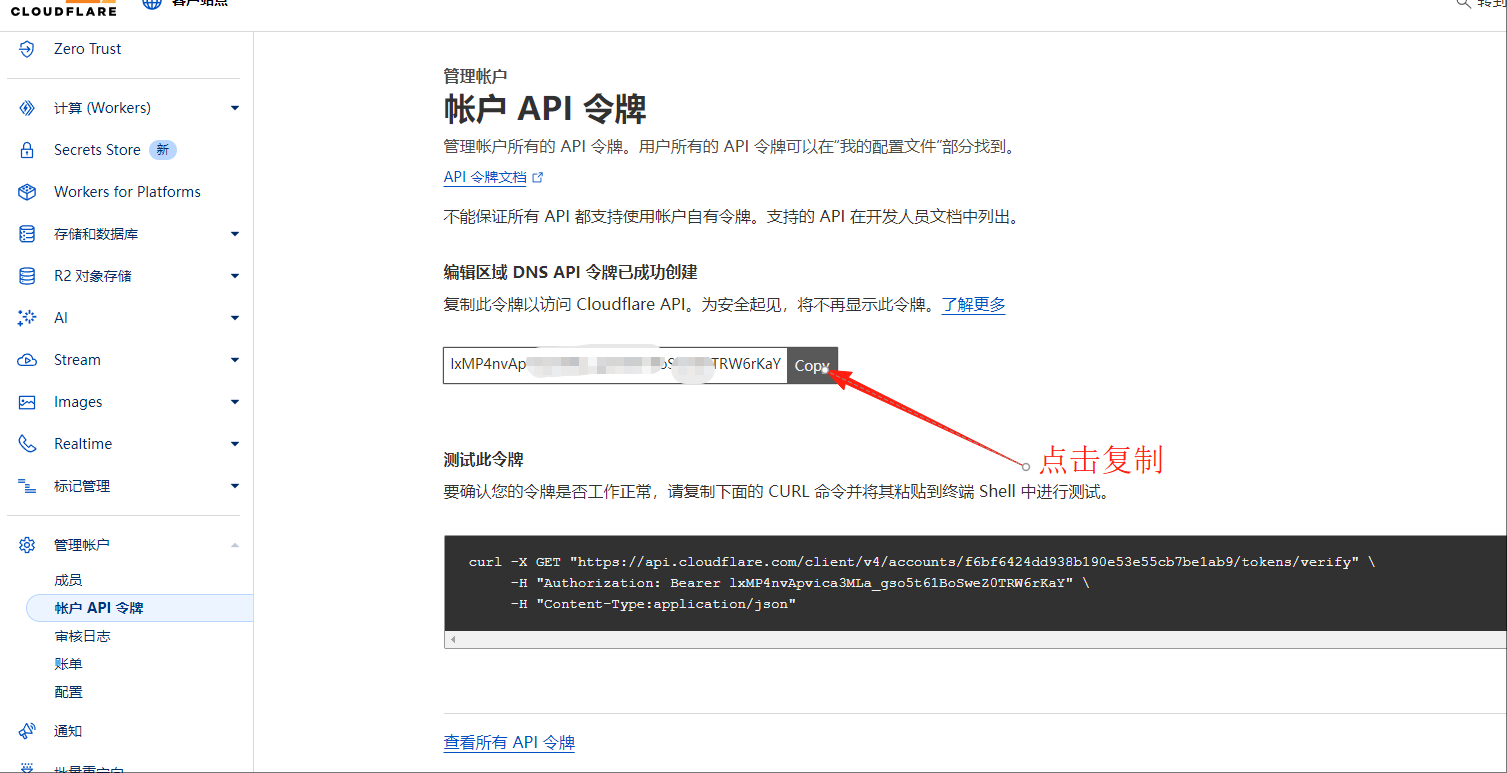Click the Stream cloud icon
This screenshot has width=1507, height=773.
click(27, 360)
